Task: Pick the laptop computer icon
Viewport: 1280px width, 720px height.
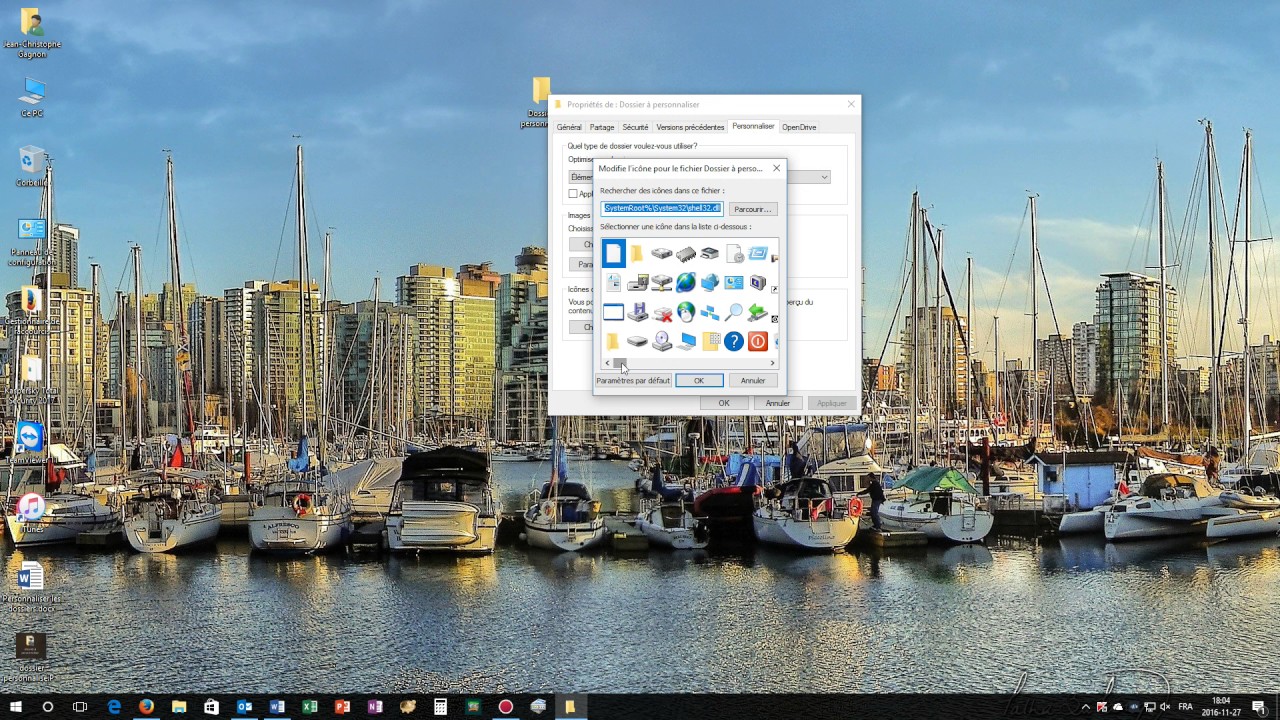Action: coord(686,343)
